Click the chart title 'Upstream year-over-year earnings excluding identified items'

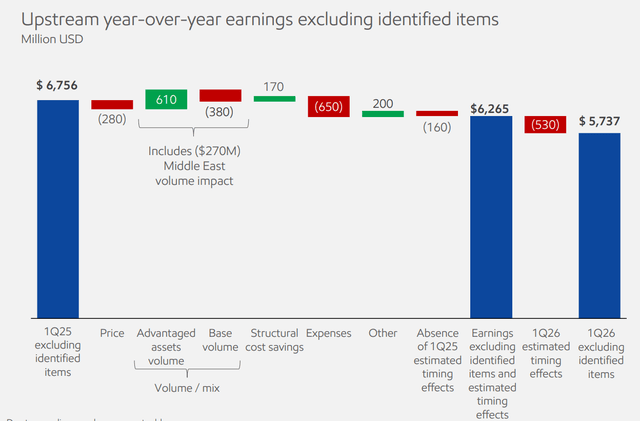pyautogui.click(x=260, y=20)
